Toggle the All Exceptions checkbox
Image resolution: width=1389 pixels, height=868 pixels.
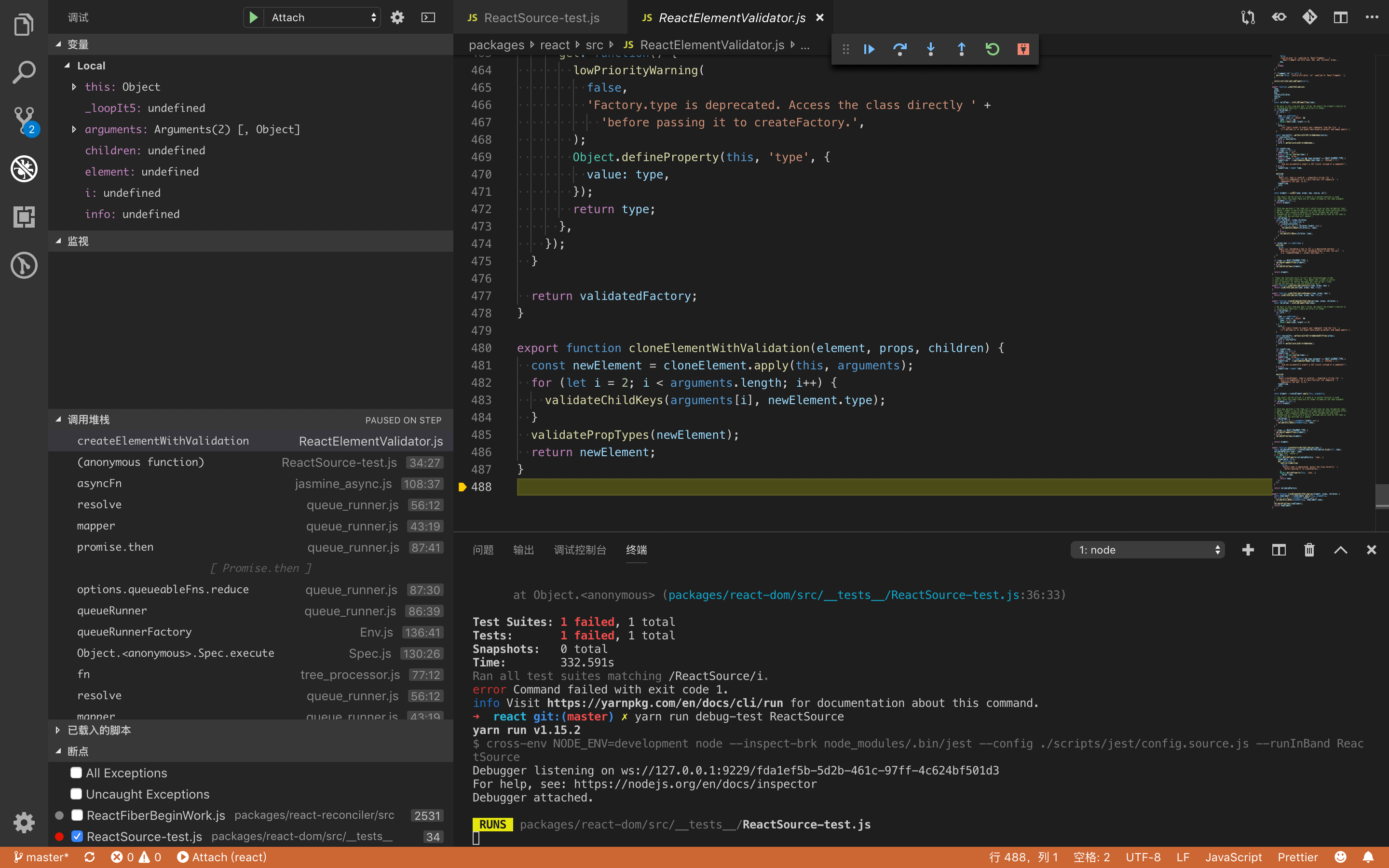(x=76, y=772)
